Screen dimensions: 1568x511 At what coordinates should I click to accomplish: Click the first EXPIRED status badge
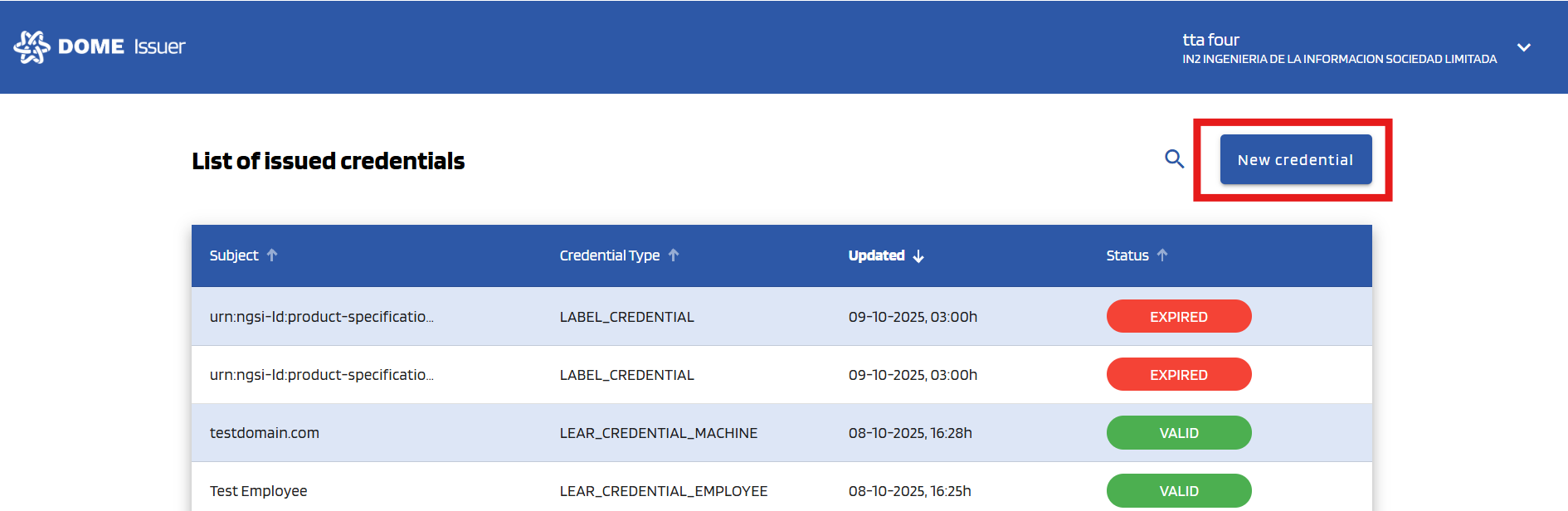[1178, 317]
